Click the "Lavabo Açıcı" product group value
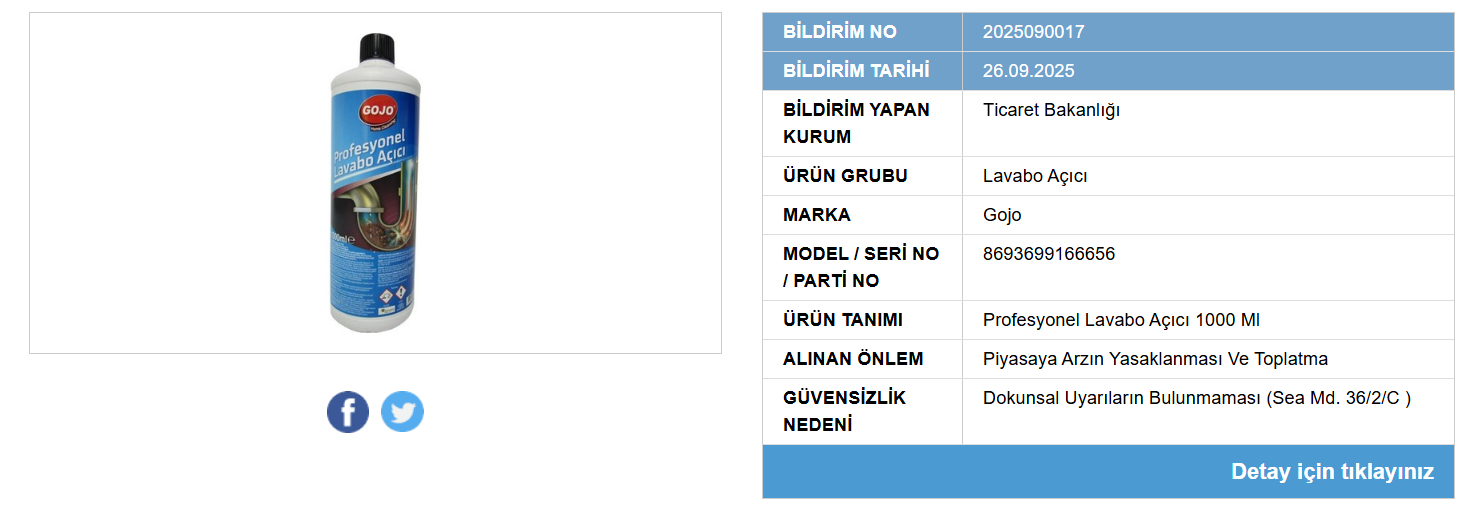 click(1035, 176)
